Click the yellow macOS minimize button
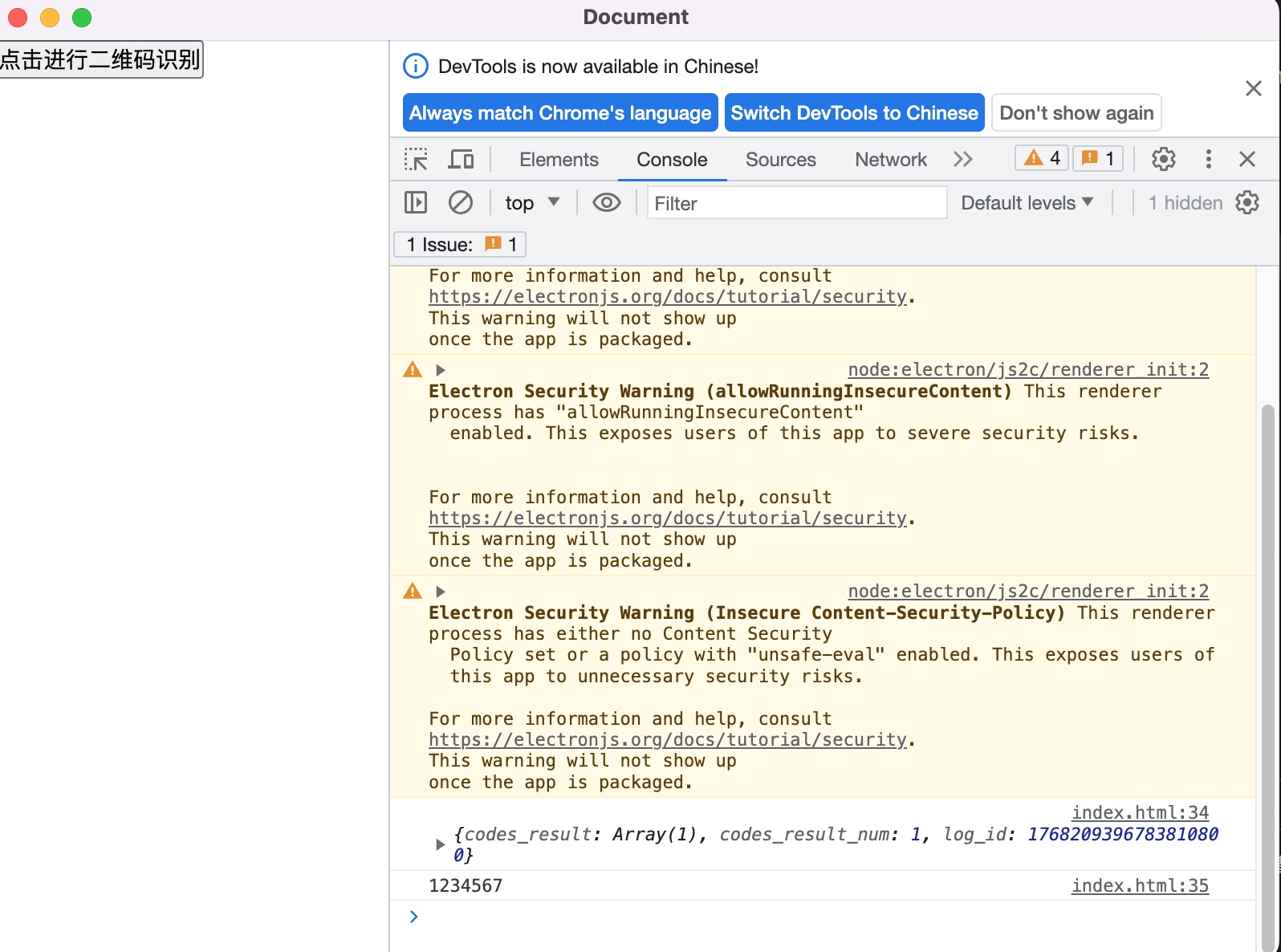 (x=50, y=17)
